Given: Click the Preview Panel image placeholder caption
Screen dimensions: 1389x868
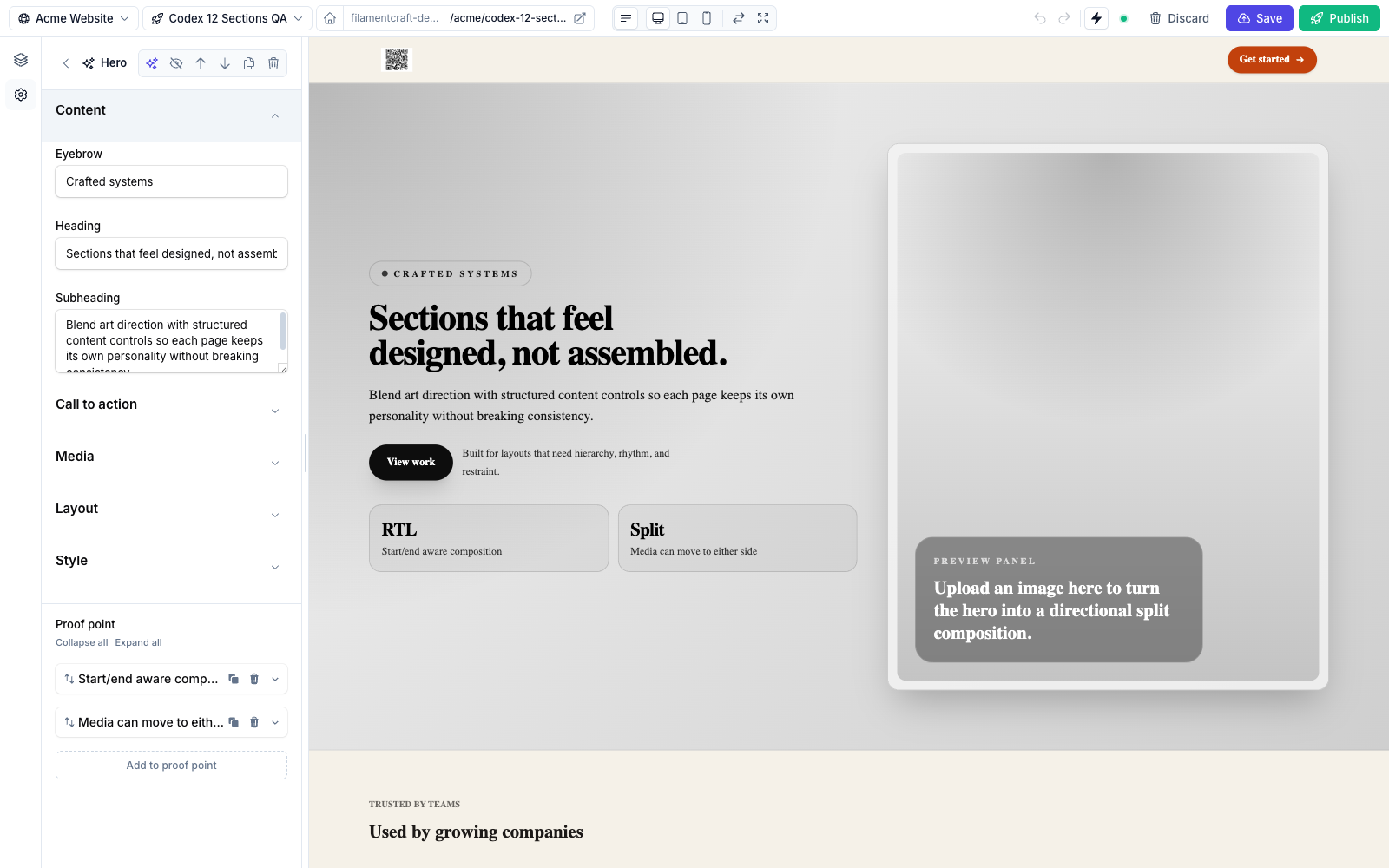Looking at the screenshot, I should pos(1058,600).
